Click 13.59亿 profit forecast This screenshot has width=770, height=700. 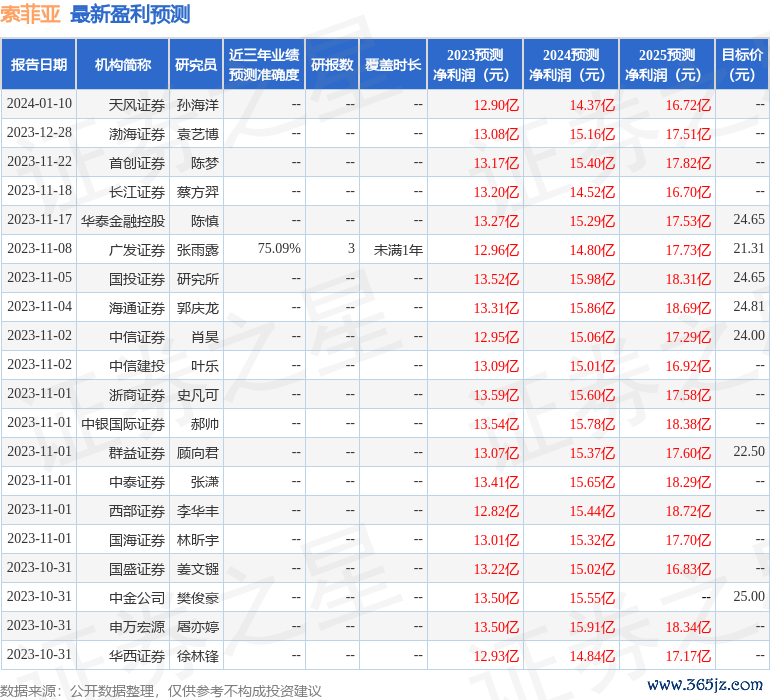pyautogui.click(x=496, y=395)
